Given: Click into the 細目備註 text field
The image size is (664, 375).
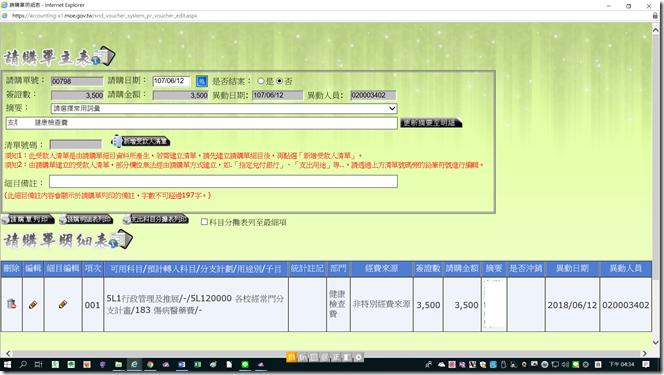Looking at the screenshot, I should click(223, 182).
